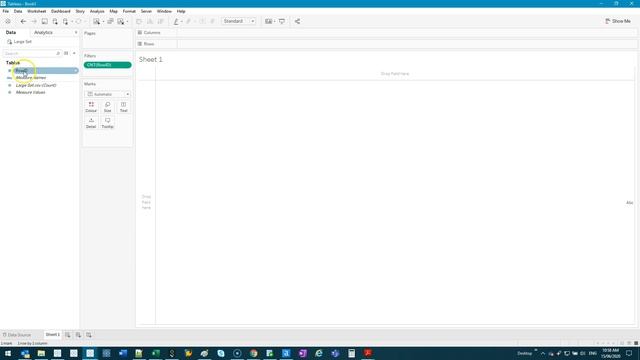Click the CNT(RowID) filter pill
The image size is (640, 360).
(x=107, y=65)
